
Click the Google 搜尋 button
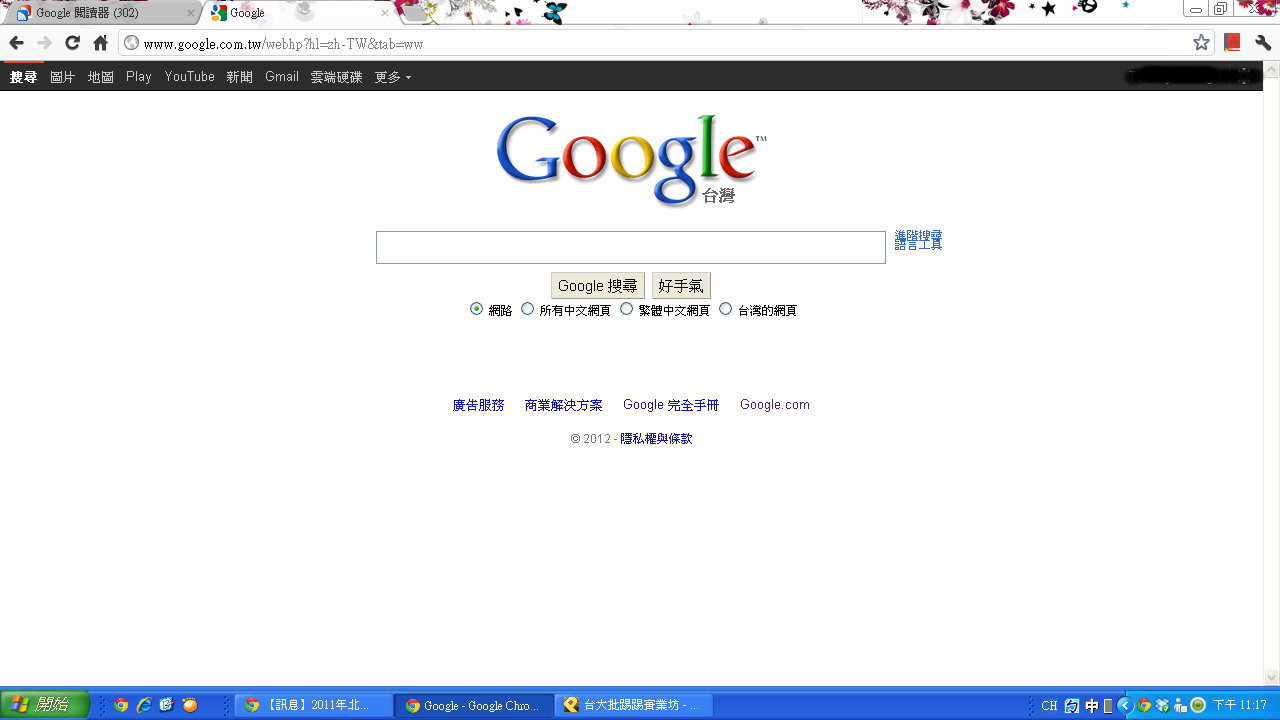coord(597,286)
